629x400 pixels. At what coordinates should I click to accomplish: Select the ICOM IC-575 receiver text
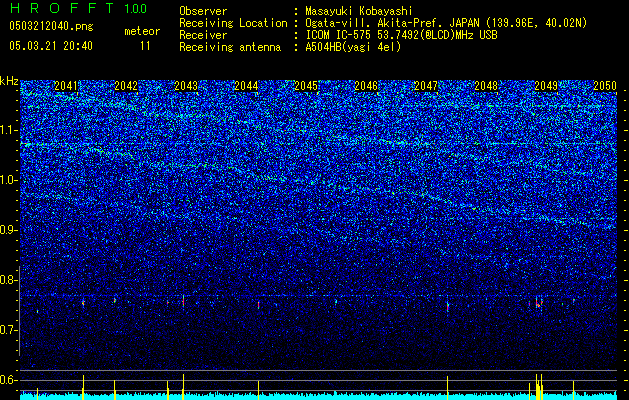pos(401,35)
